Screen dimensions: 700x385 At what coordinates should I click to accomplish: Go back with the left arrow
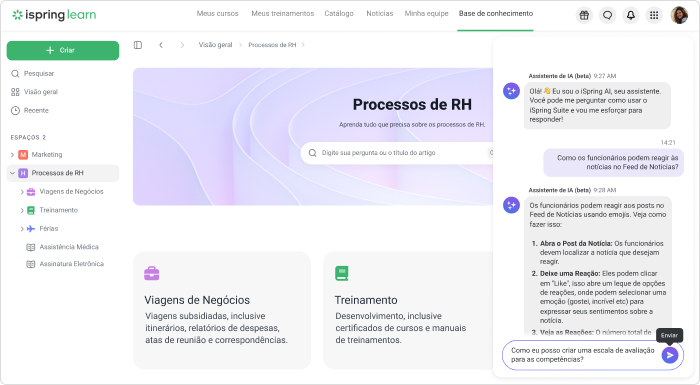(161, 45)
